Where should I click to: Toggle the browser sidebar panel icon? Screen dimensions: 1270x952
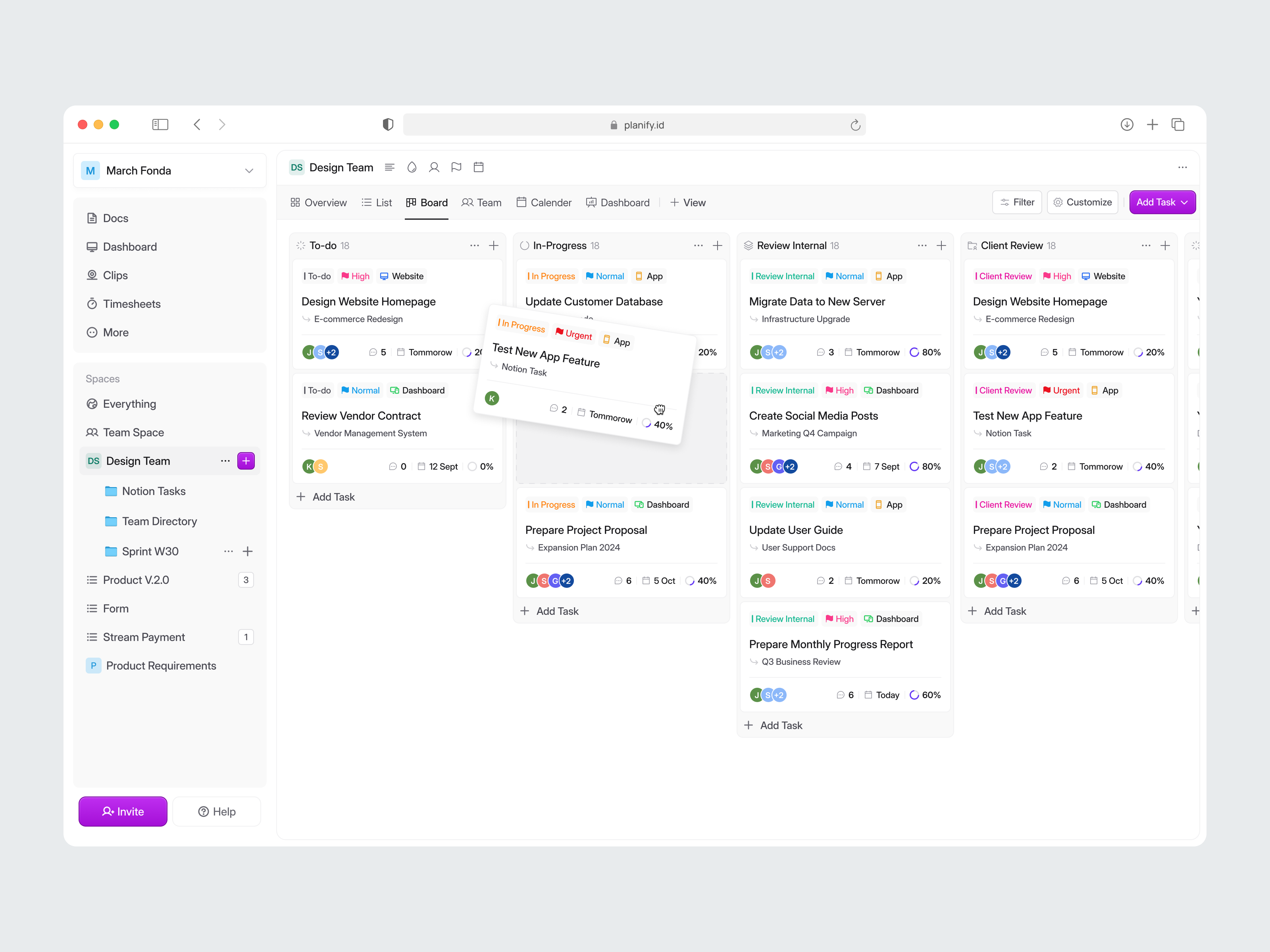(160, 125)
